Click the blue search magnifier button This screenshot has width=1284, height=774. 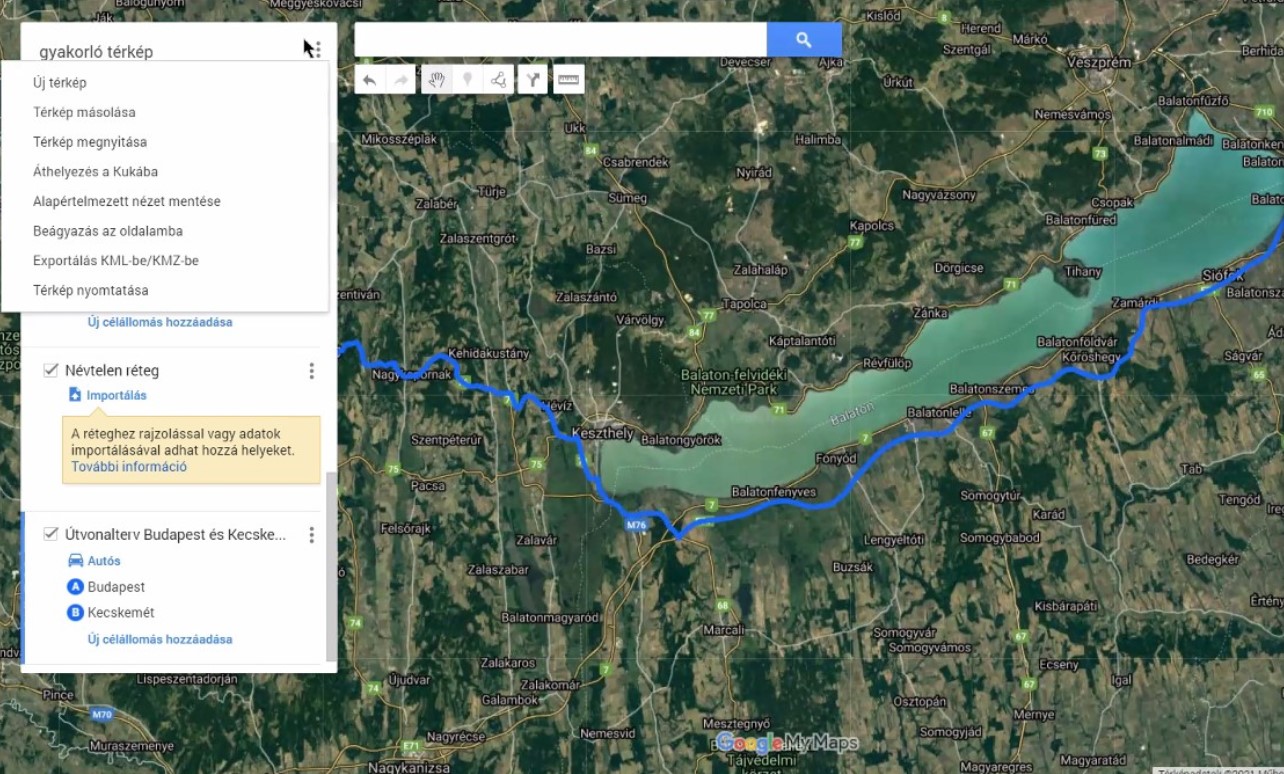804,40
